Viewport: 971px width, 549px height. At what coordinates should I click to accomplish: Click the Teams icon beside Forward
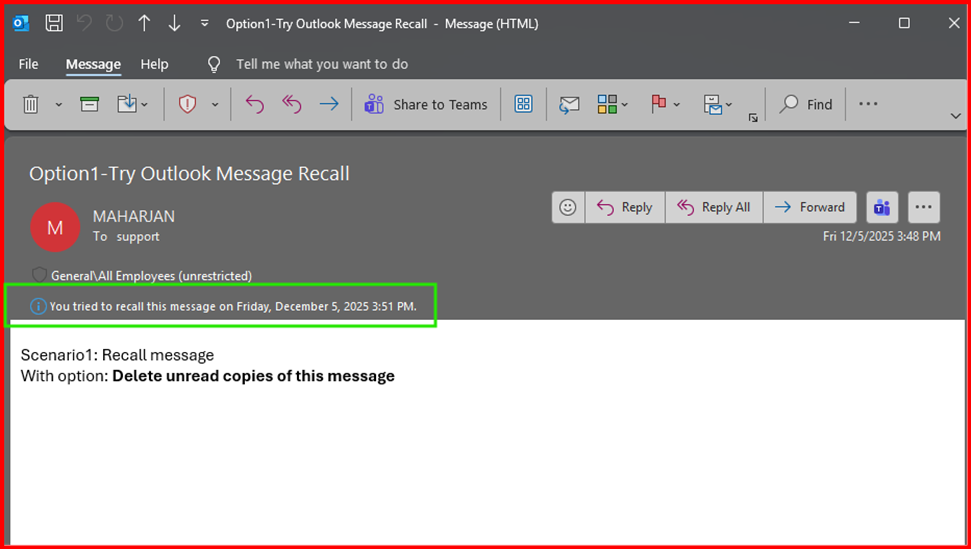point(882,207)
